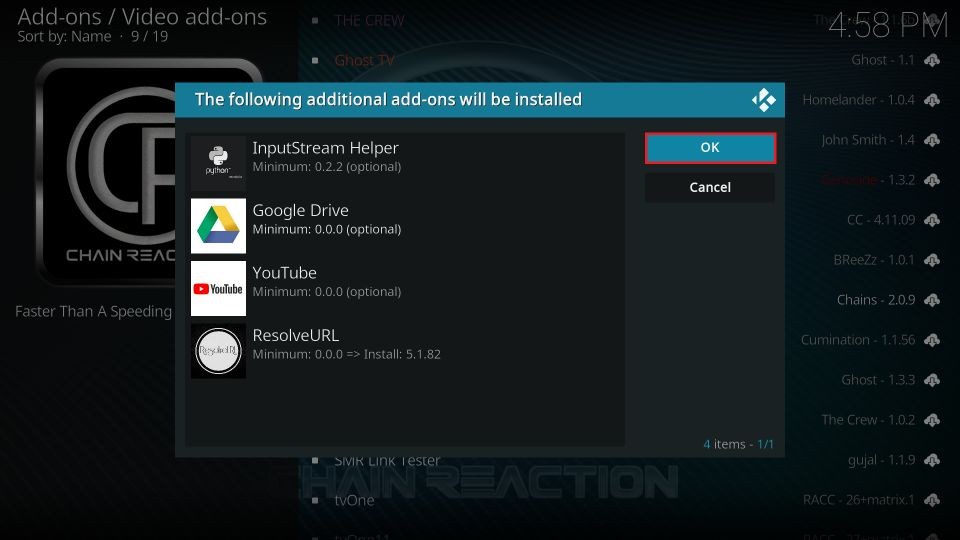Screen dimensions: 960x540
Task: Click cloud download icon next to Chains - 2.0.9
Action: pyautogui.click(x=932, y=300)
